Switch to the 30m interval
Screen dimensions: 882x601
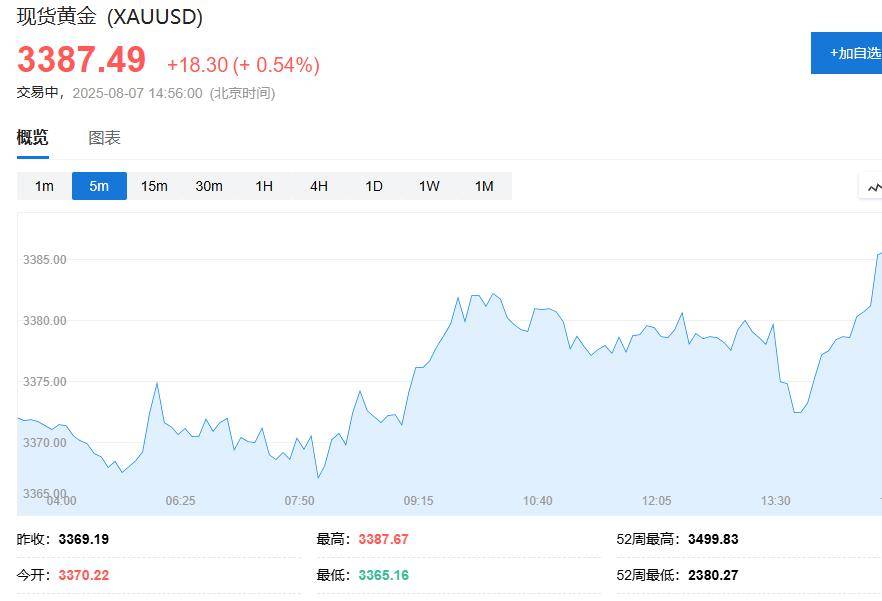coord(209,186)
